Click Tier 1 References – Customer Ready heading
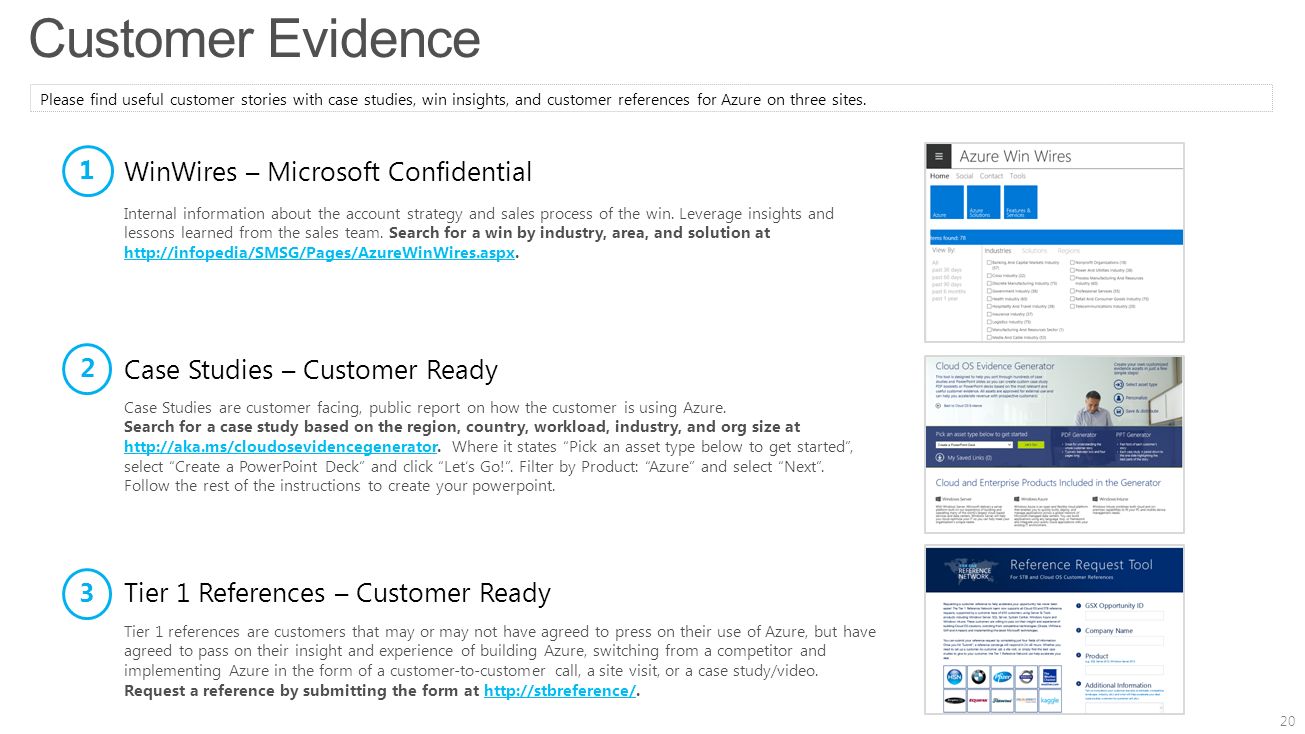 pos(337,593)
